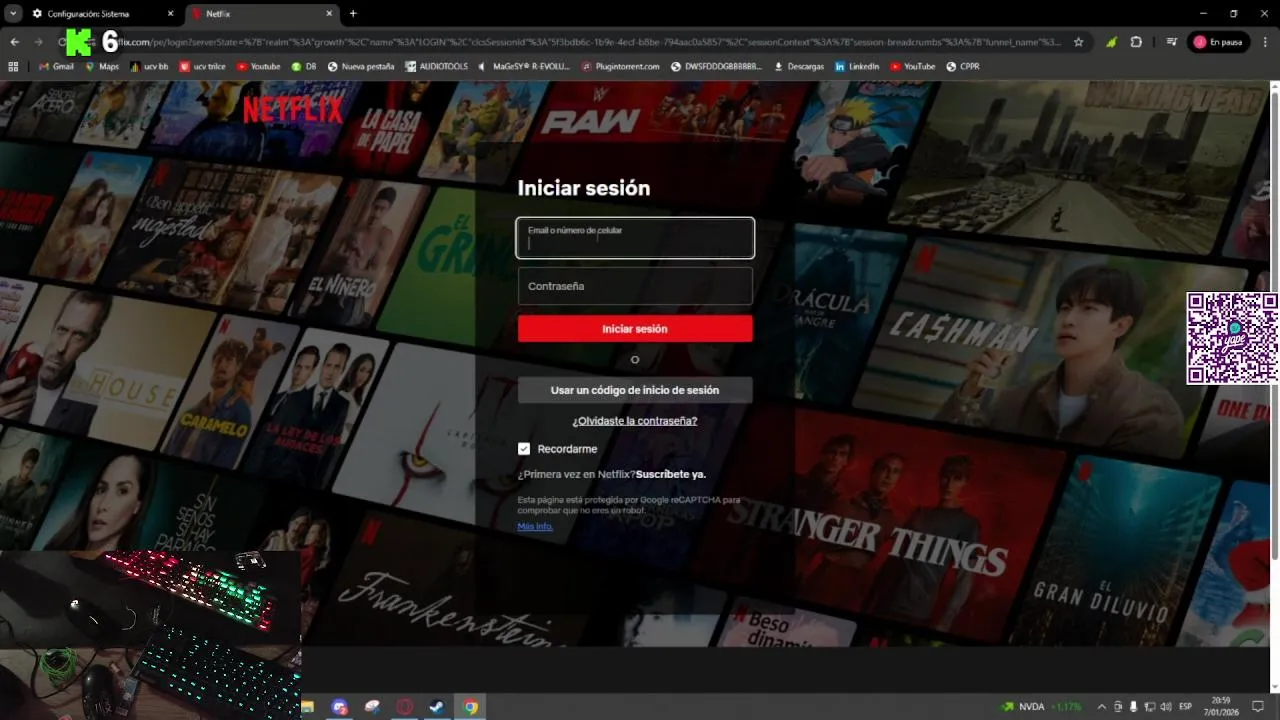Open the 'ucv bb' bookmark
1280x720 pixels.
coord(148,67)
